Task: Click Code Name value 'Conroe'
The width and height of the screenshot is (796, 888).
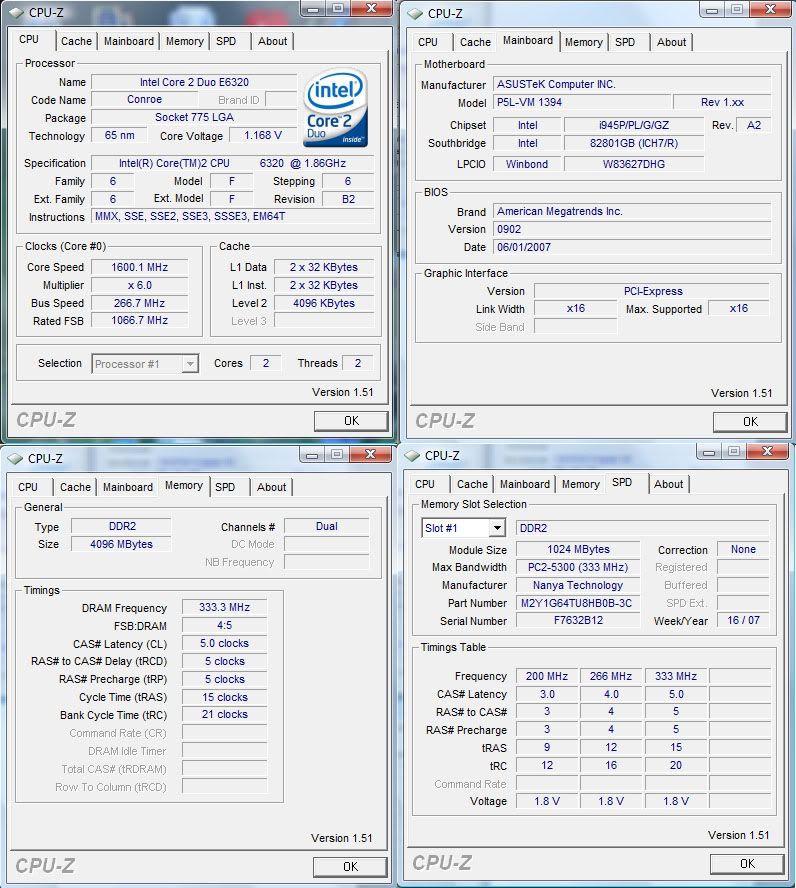Action: pyautogui.click(x=144, y=99)
